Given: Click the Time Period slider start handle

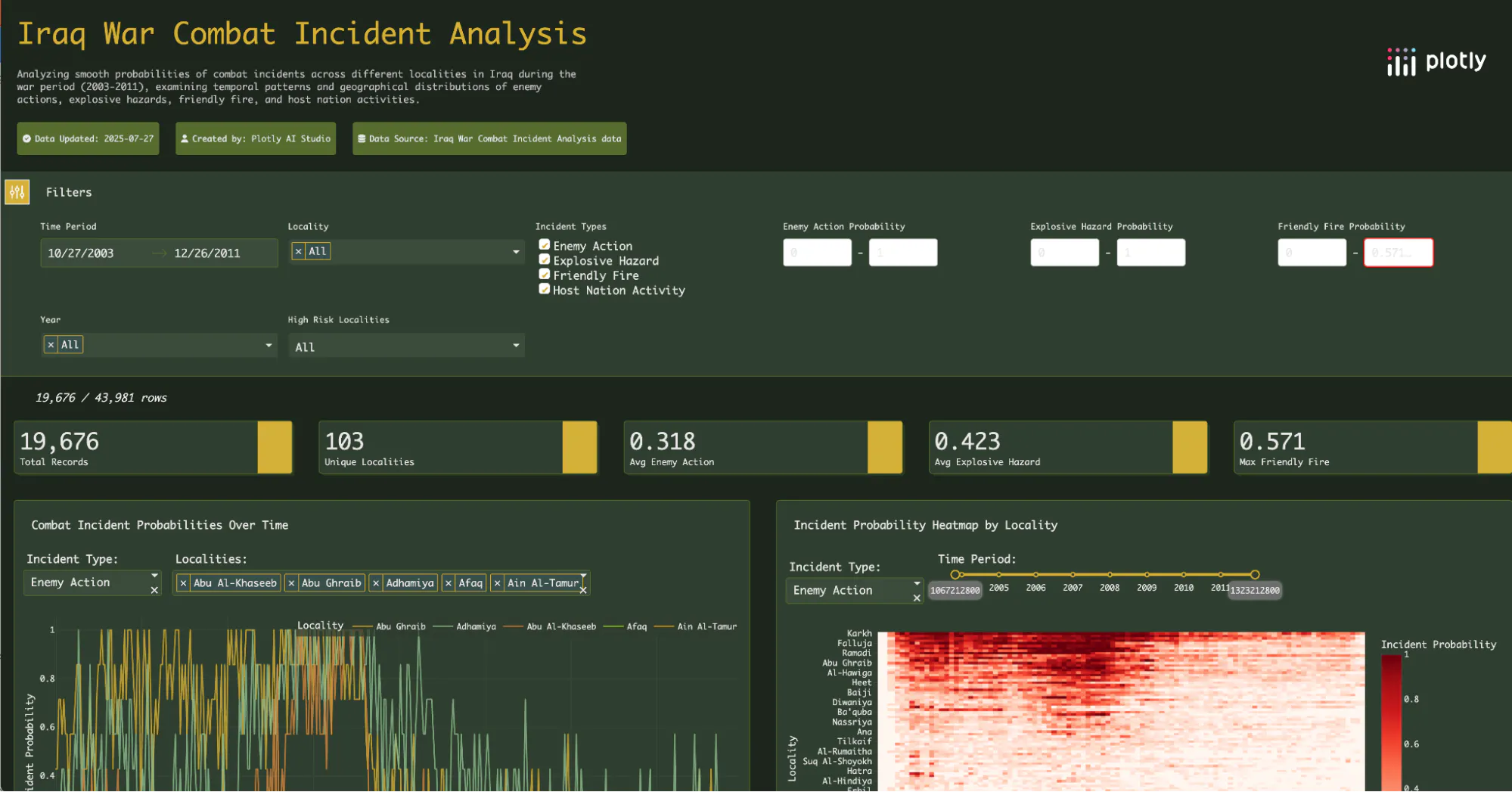Looking at the screenshot, I should [955, 575].
